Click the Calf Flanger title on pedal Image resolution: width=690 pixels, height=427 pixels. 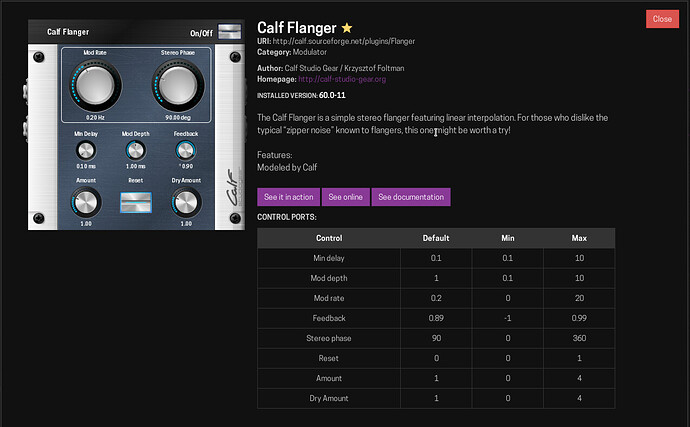68,32
